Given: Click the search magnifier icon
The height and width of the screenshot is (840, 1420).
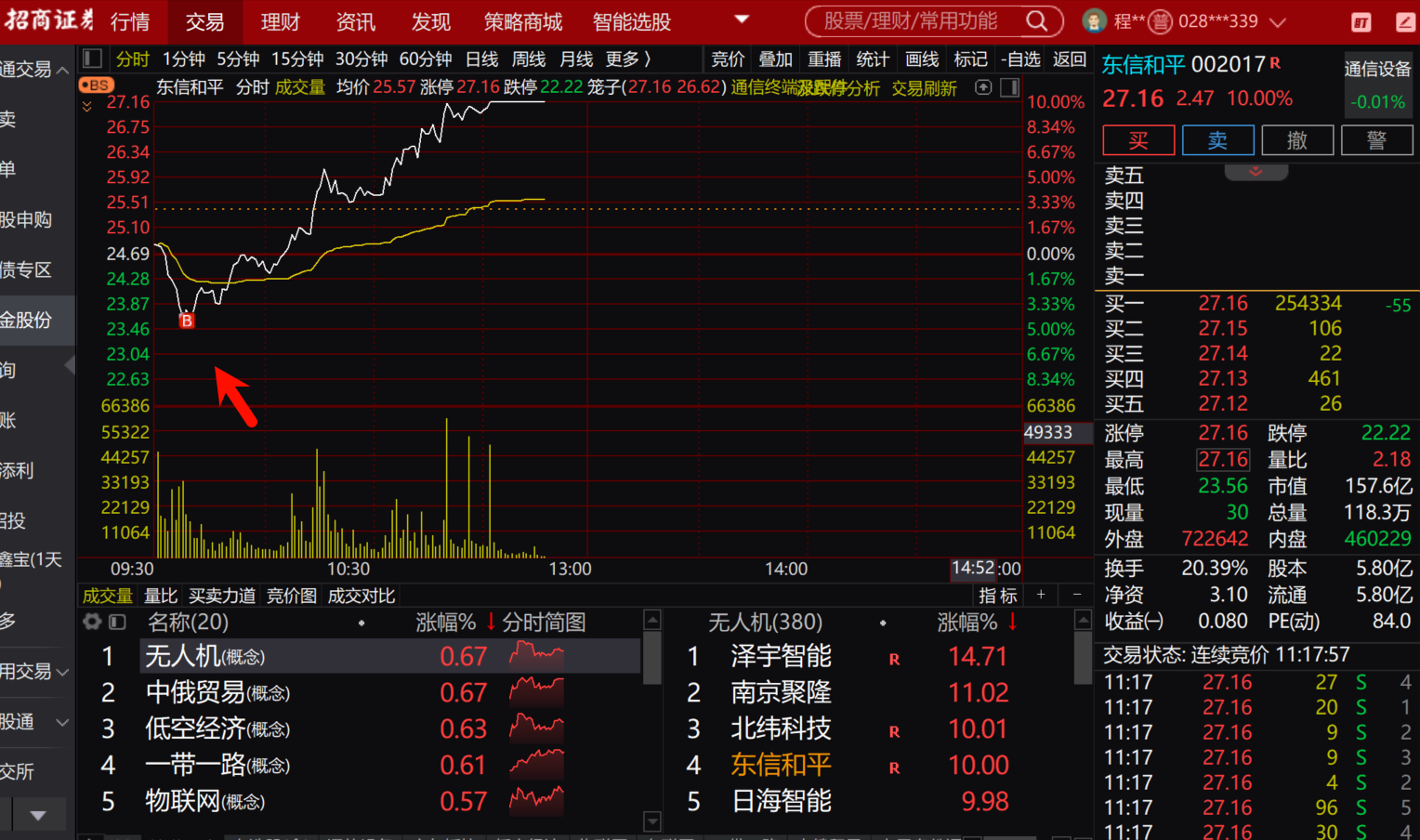Looking at the screenshot, I should (x=1037, y=21).
